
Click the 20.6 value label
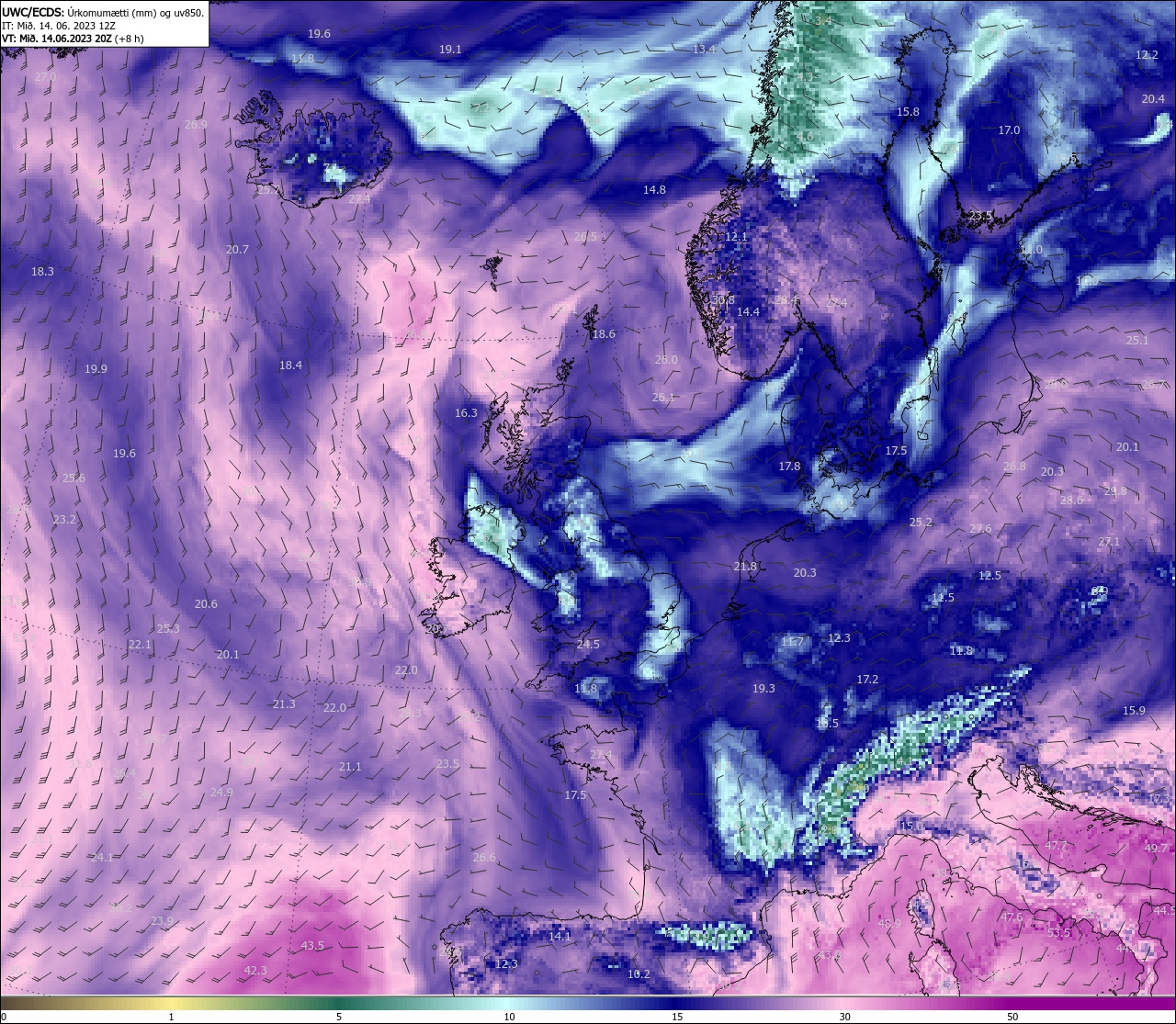point(206,604)
